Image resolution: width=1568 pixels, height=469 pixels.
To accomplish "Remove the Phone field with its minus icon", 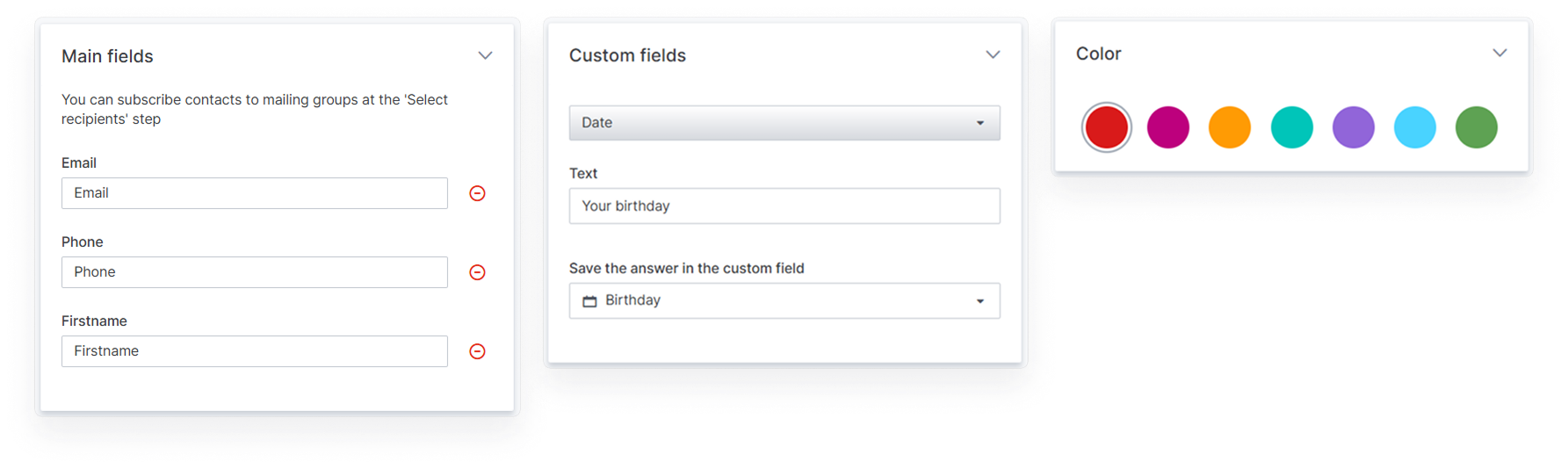I will click(x=477, y=272).
